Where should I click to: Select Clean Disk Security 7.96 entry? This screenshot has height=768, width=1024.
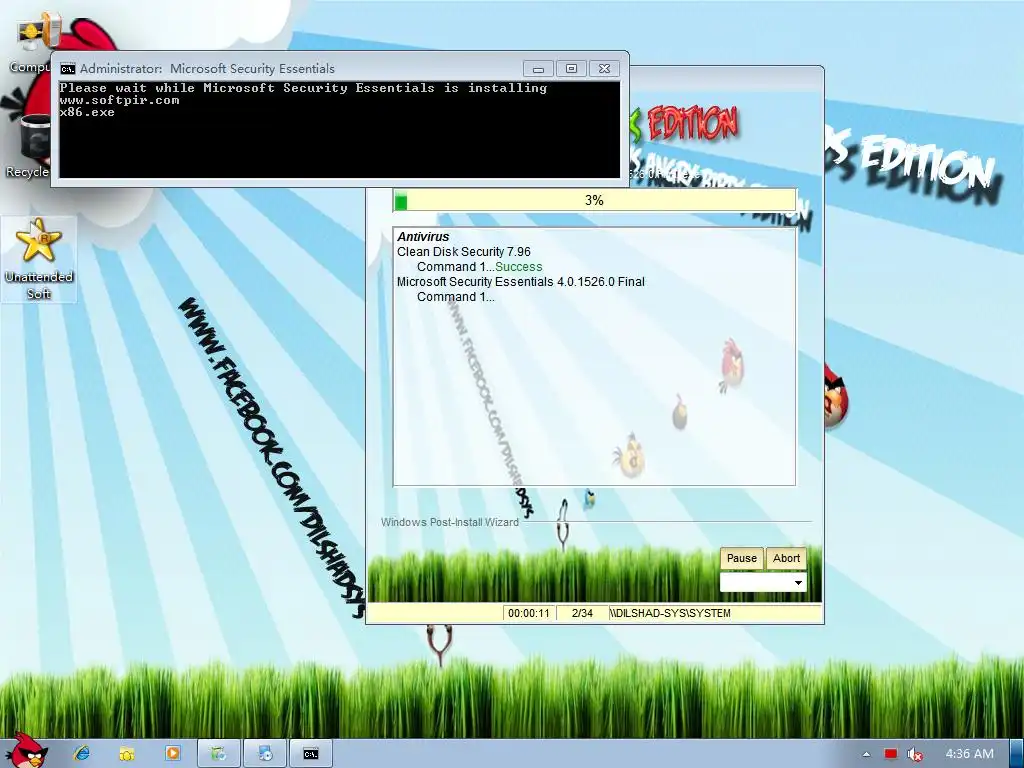click(x=464, y=252)
